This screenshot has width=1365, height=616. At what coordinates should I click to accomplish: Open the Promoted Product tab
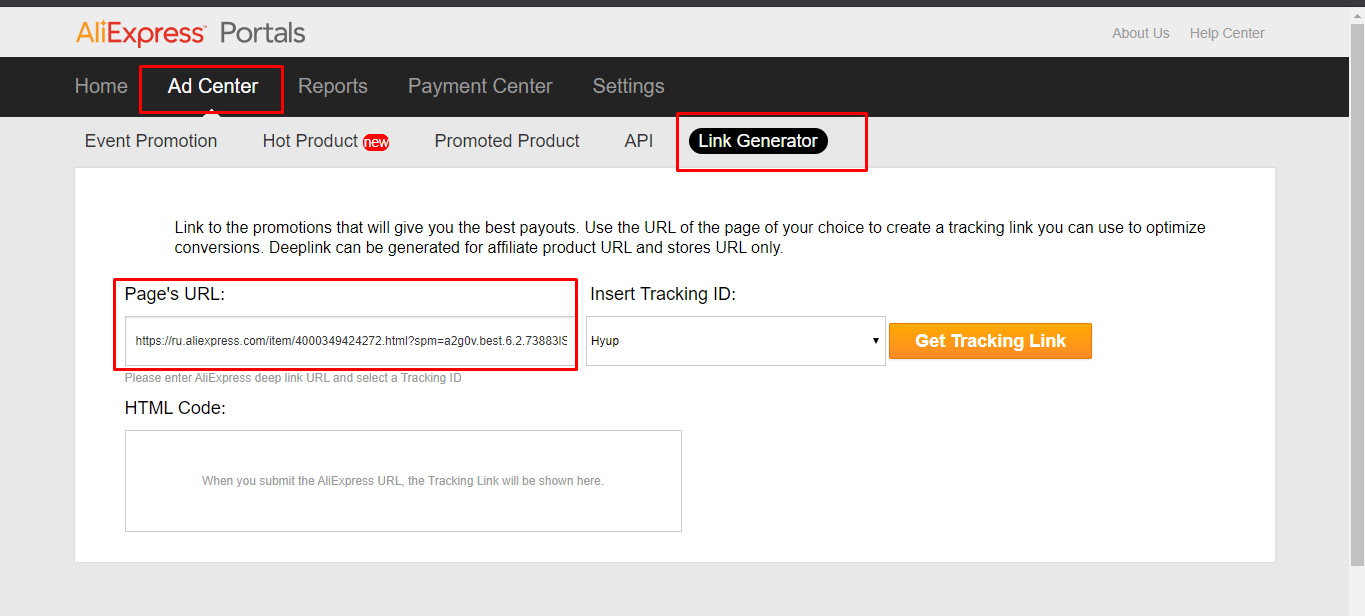click(x=507, y=141)
